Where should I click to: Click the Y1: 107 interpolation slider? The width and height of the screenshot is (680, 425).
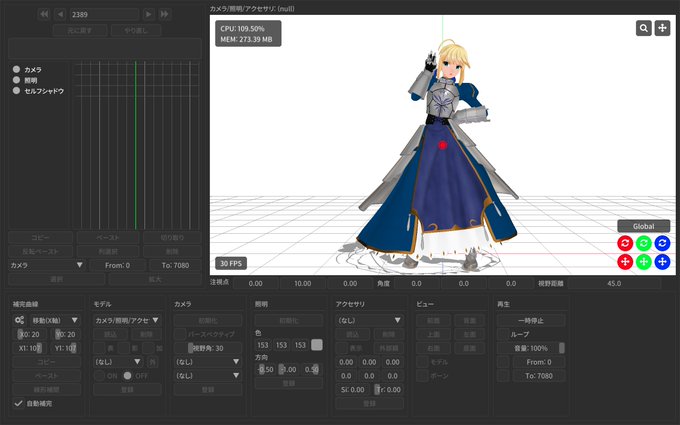pos(65,348)
